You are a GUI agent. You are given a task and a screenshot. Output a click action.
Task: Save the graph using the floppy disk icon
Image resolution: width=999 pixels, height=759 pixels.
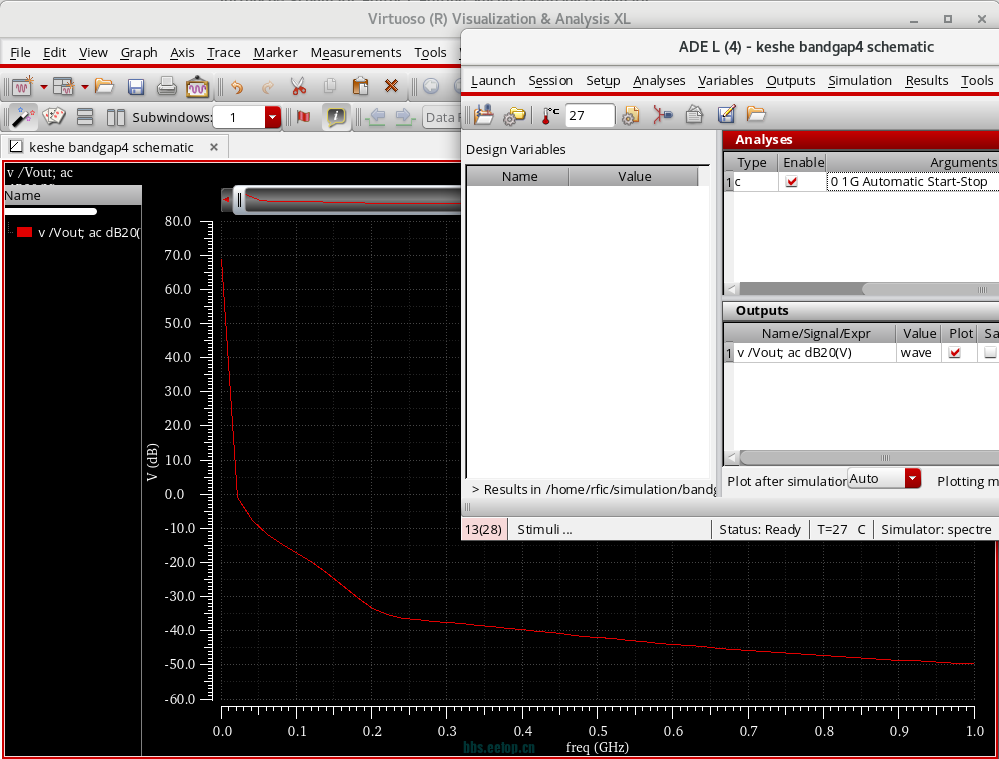[136, 86]
